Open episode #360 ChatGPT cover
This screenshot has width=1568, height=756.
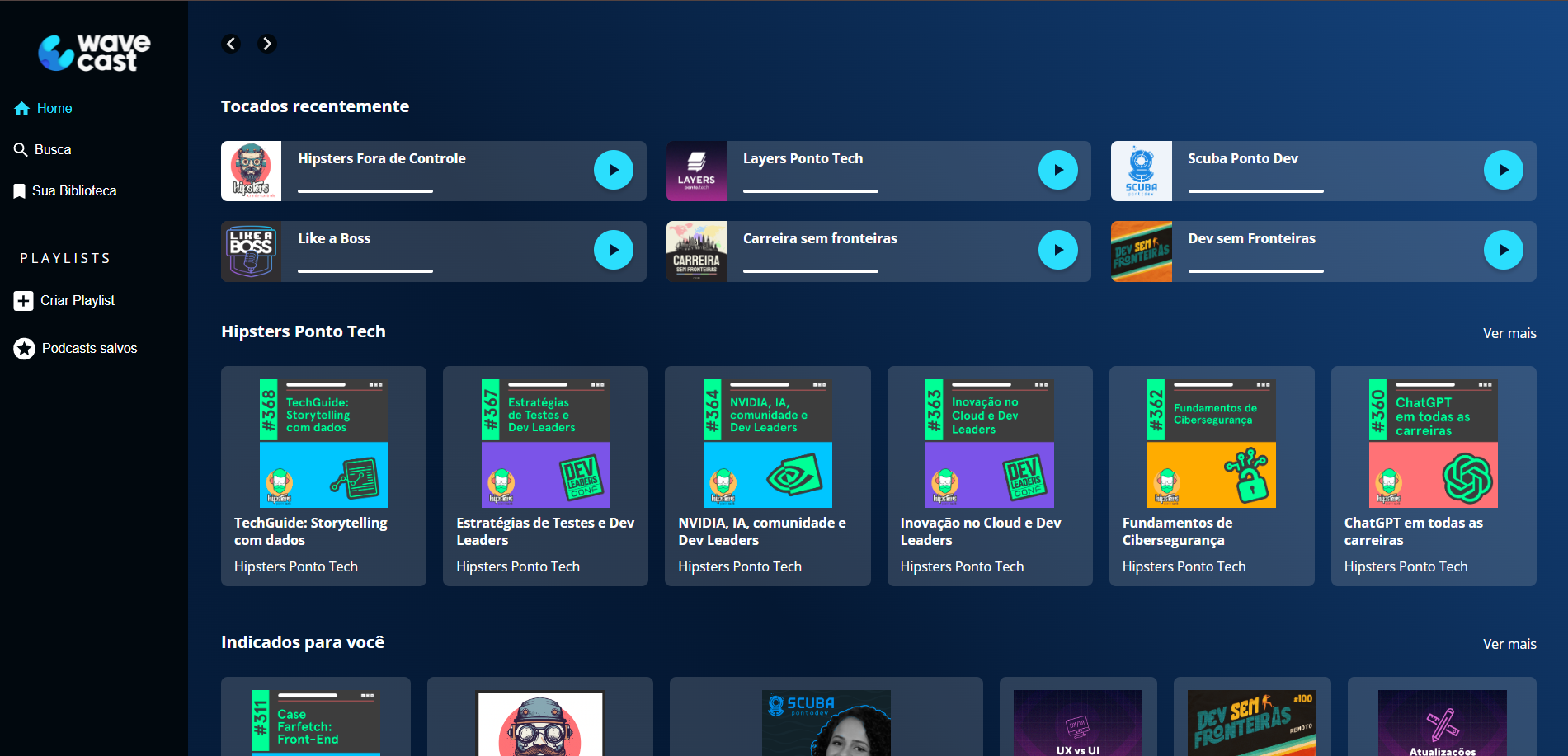[1434, 444]
